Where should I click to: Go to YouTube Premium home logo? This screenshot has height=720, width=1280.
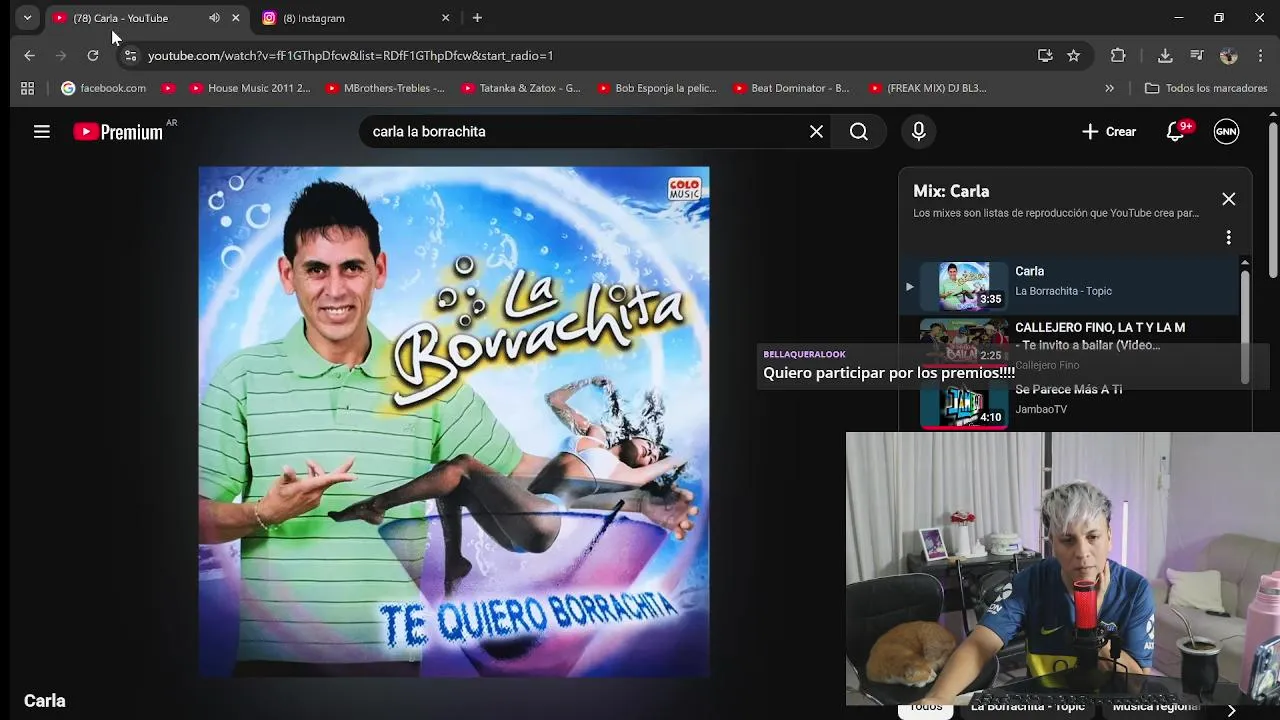pyautogui.click(x=118, y=131)
